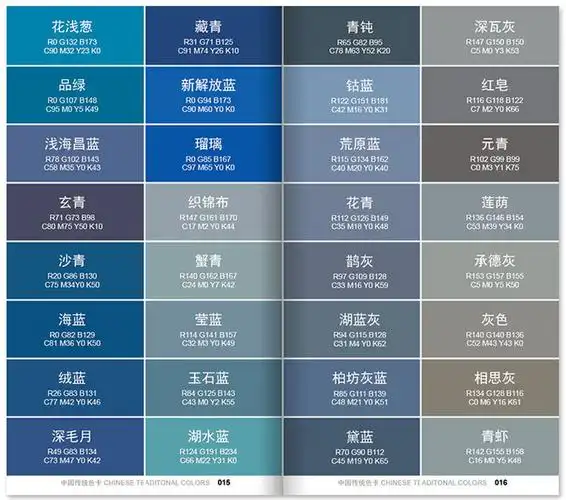
Task: Click the page number 016
Action: pos(501,482)
